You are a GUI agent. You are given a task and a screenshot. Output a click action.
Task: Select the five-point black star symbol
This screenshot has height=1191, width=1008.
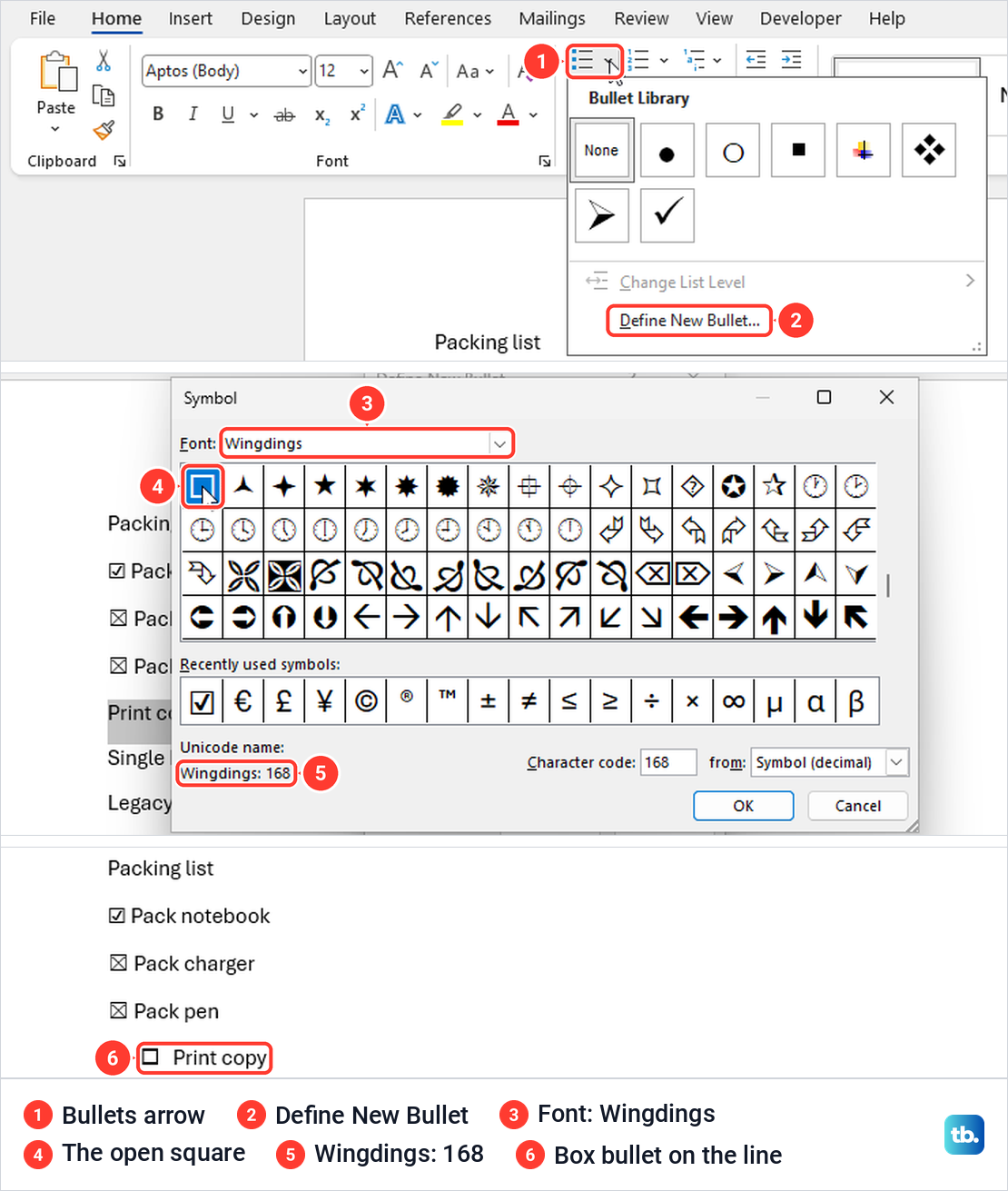point(325,486)
